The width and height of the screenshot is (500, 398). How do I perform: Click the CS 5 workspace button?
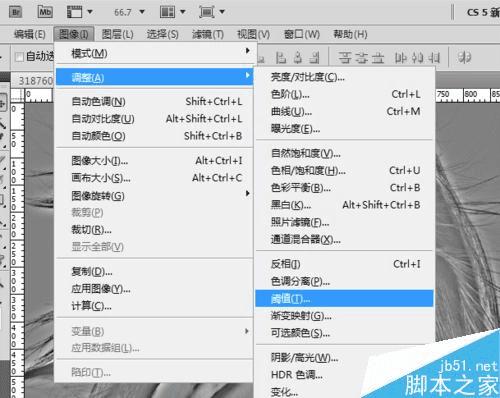(x=483, y=13)
